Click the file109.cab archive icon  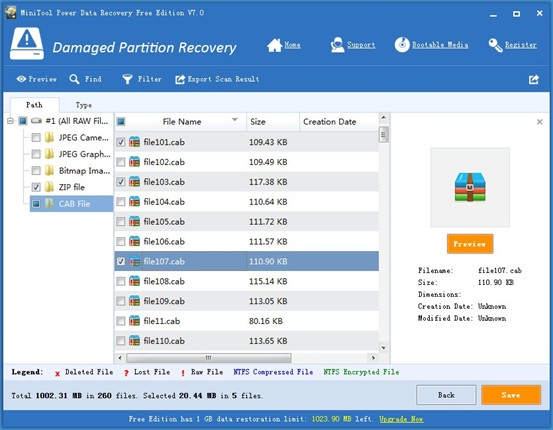tap(134, 301)
